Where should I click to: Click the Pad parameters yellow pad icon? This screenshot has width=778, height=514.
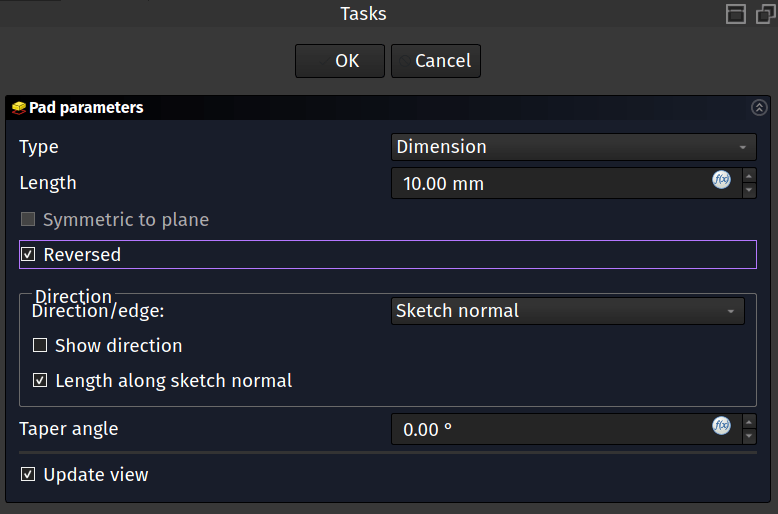click(x=19, y=108)
